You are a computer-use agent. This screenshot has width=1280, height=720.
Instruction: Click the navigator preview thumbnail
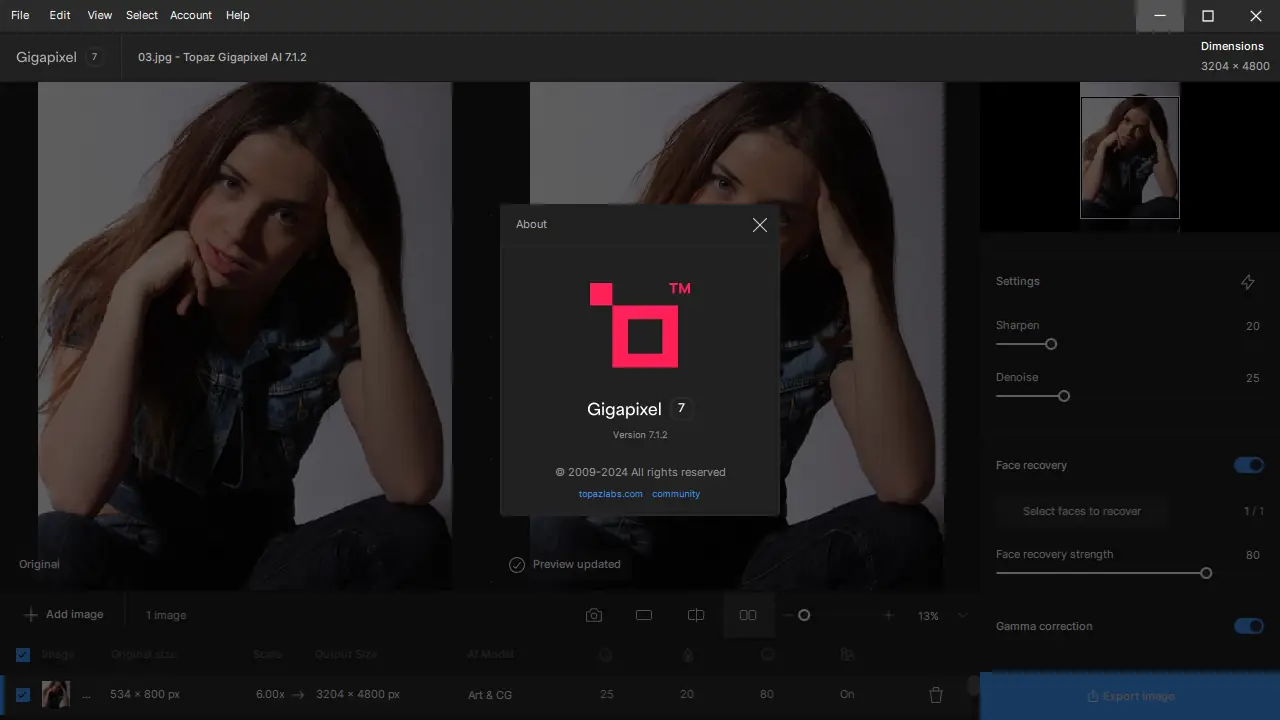(1130, 157)
